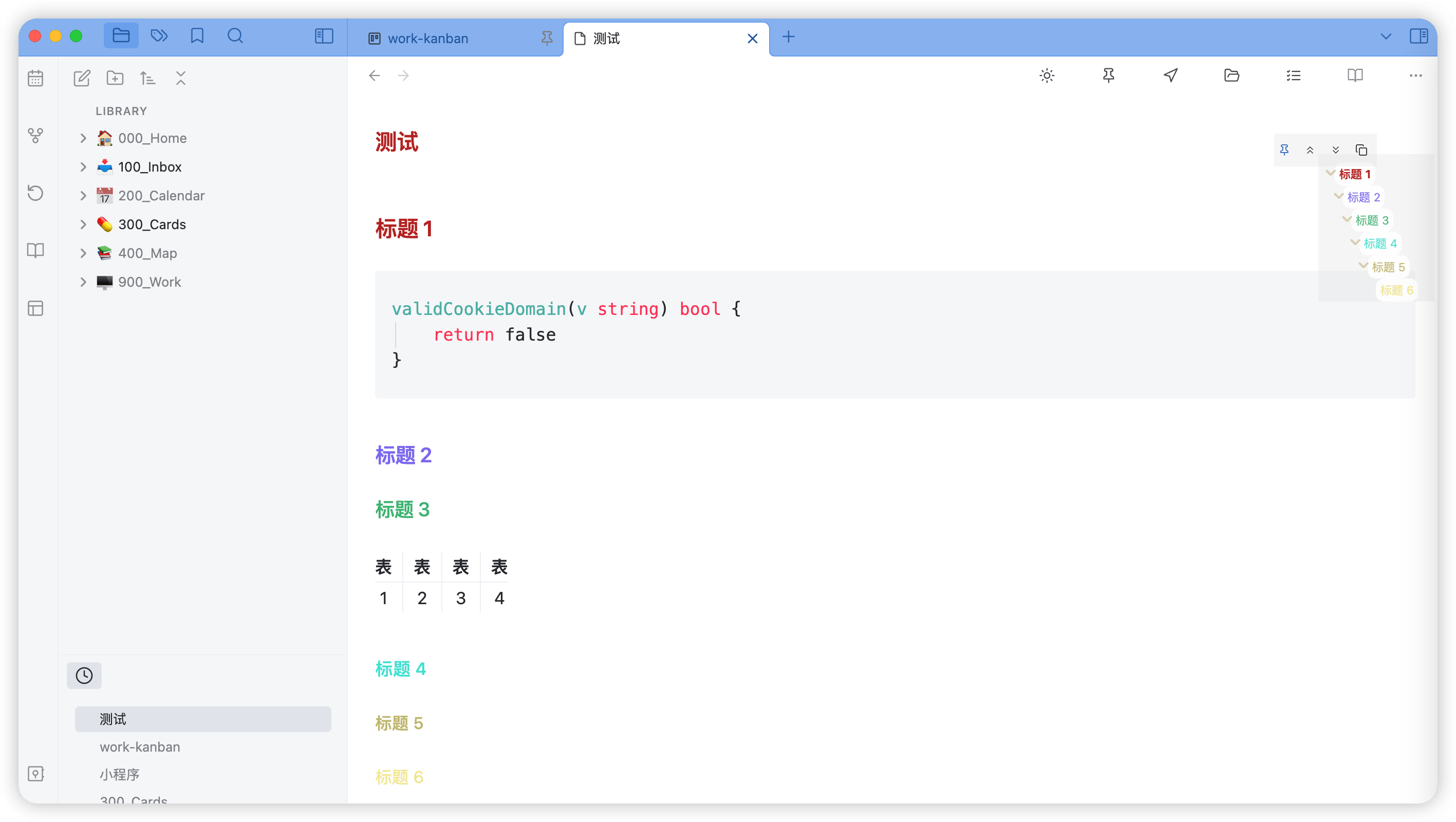Screen dimensions: 1456x822
Task: Open the file explorer folder icon
Action: (121, 36)
